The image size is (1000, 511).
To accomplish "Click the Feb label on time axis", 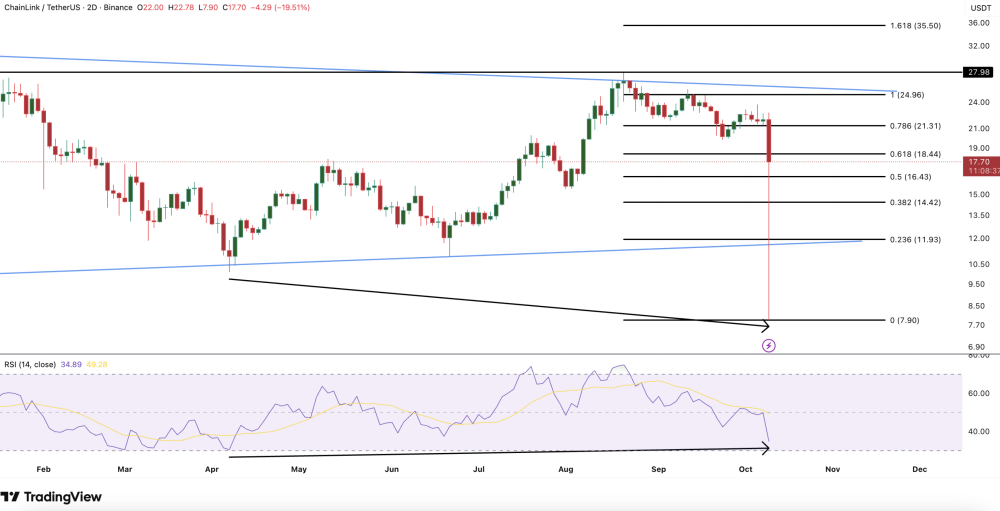I will (x=43, y=470).
